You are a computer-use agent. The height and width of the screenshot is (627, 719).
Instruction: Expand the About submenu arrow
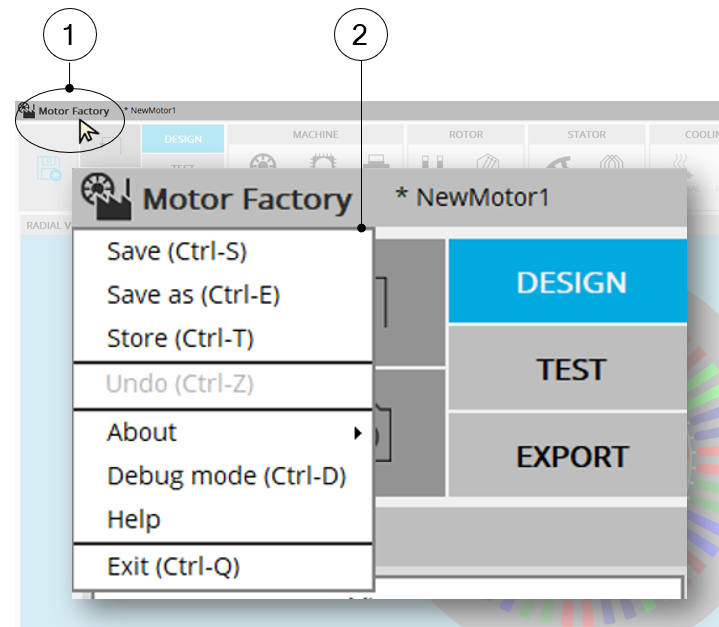pos(357,433)
